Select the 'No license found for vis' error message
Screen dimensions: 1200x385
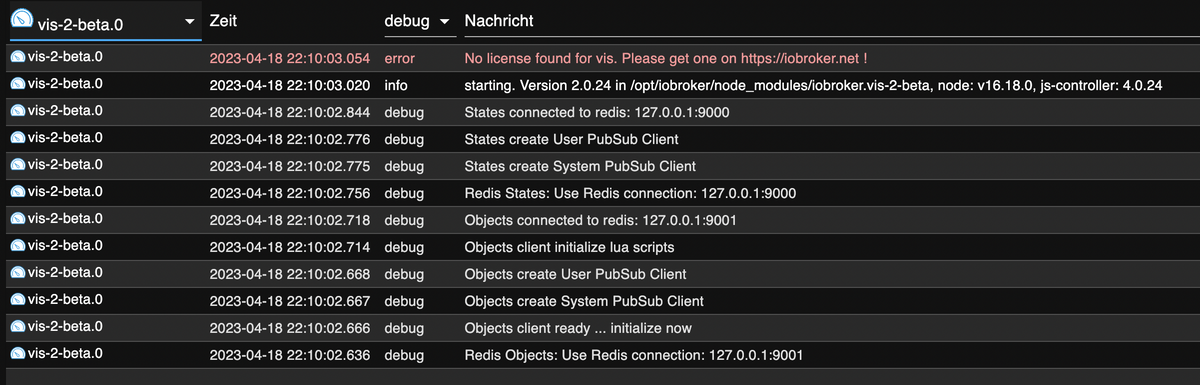tap(666, 59)
